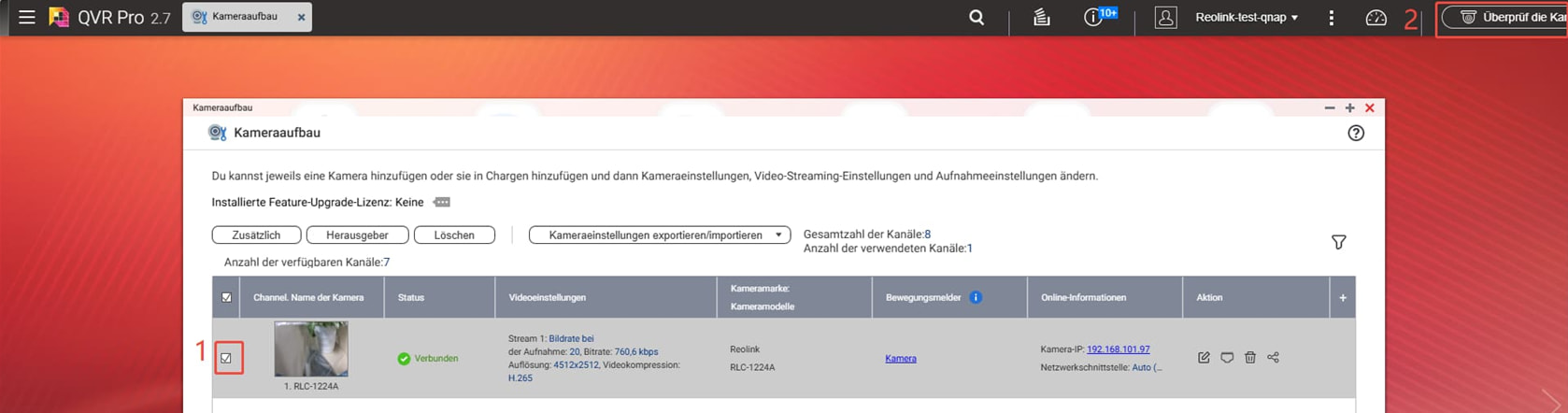Viewport: 1568px width, 413px height.
Task: Click the H.265 compression value
Action: (520, 377)
